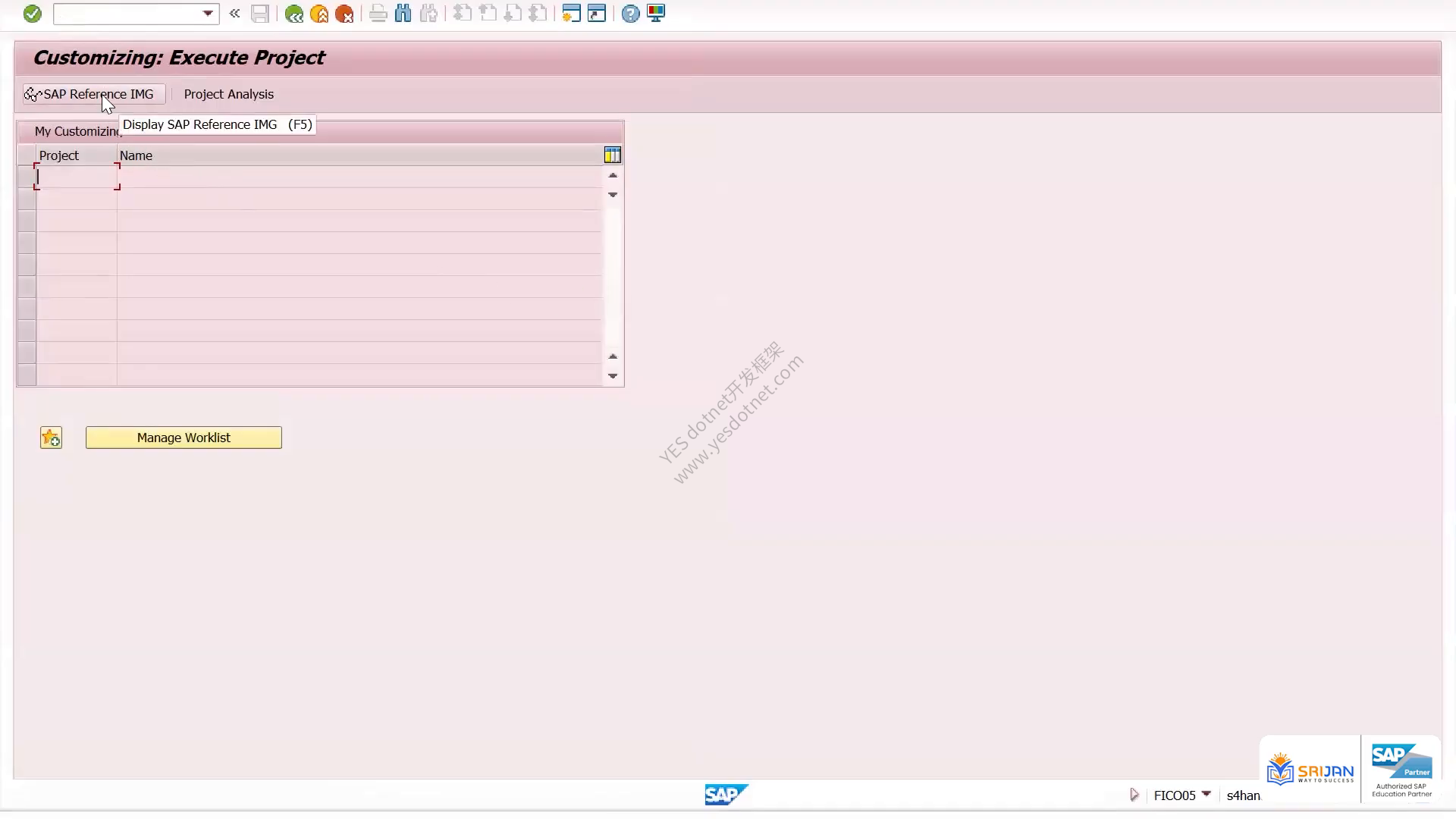
Task: Click the red Cancel icon
Action: (344, 14)
